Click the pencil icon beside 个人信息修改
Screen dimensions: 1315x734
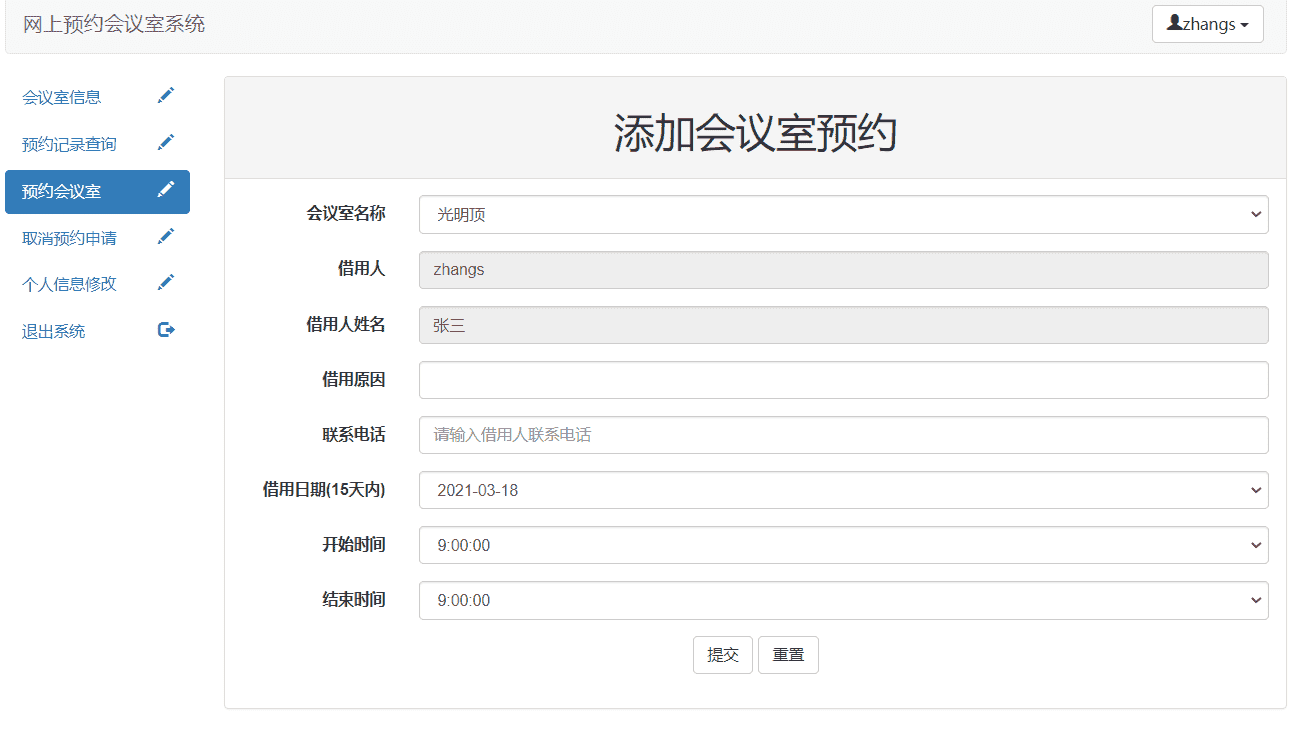tap(166, 282)
